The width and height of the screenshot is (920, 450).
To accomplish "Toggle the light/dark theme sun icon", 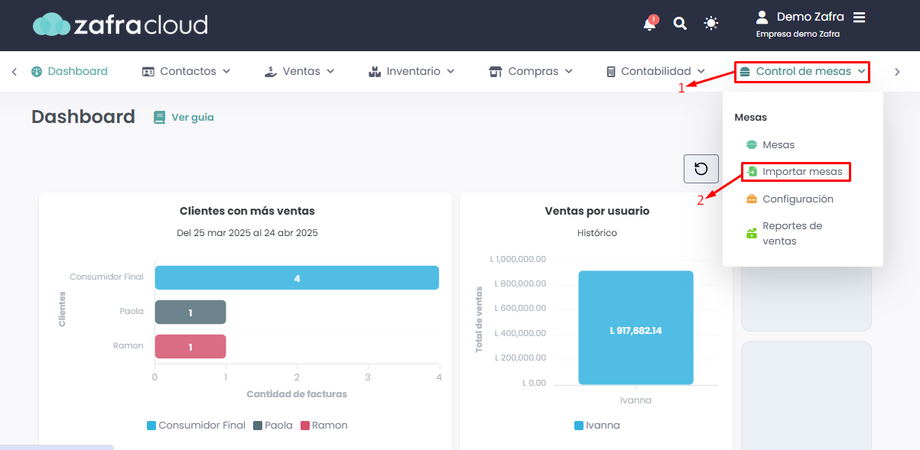I will coord(711,23).
